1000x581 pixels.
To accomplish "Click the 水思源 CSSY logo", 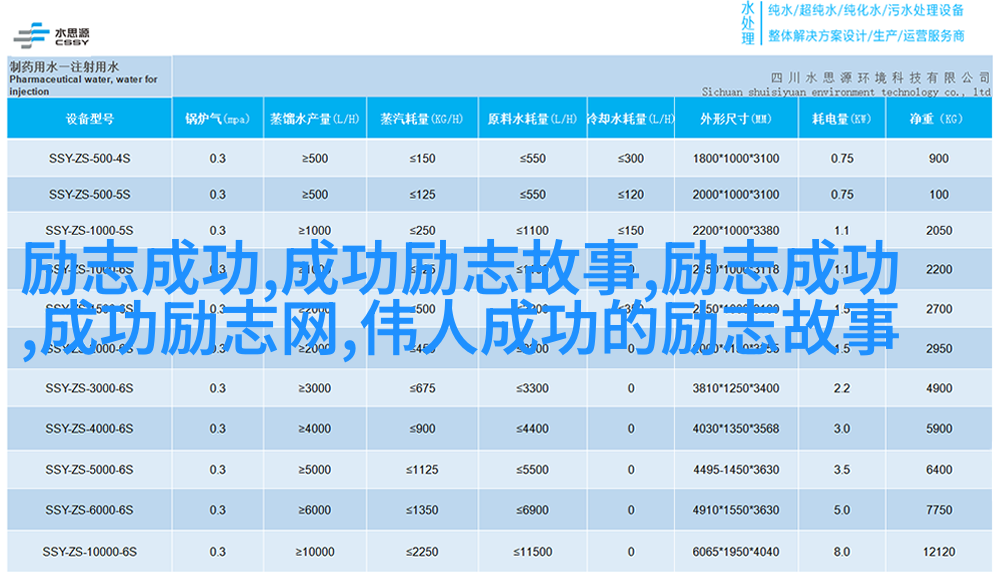I will point(52,36).
